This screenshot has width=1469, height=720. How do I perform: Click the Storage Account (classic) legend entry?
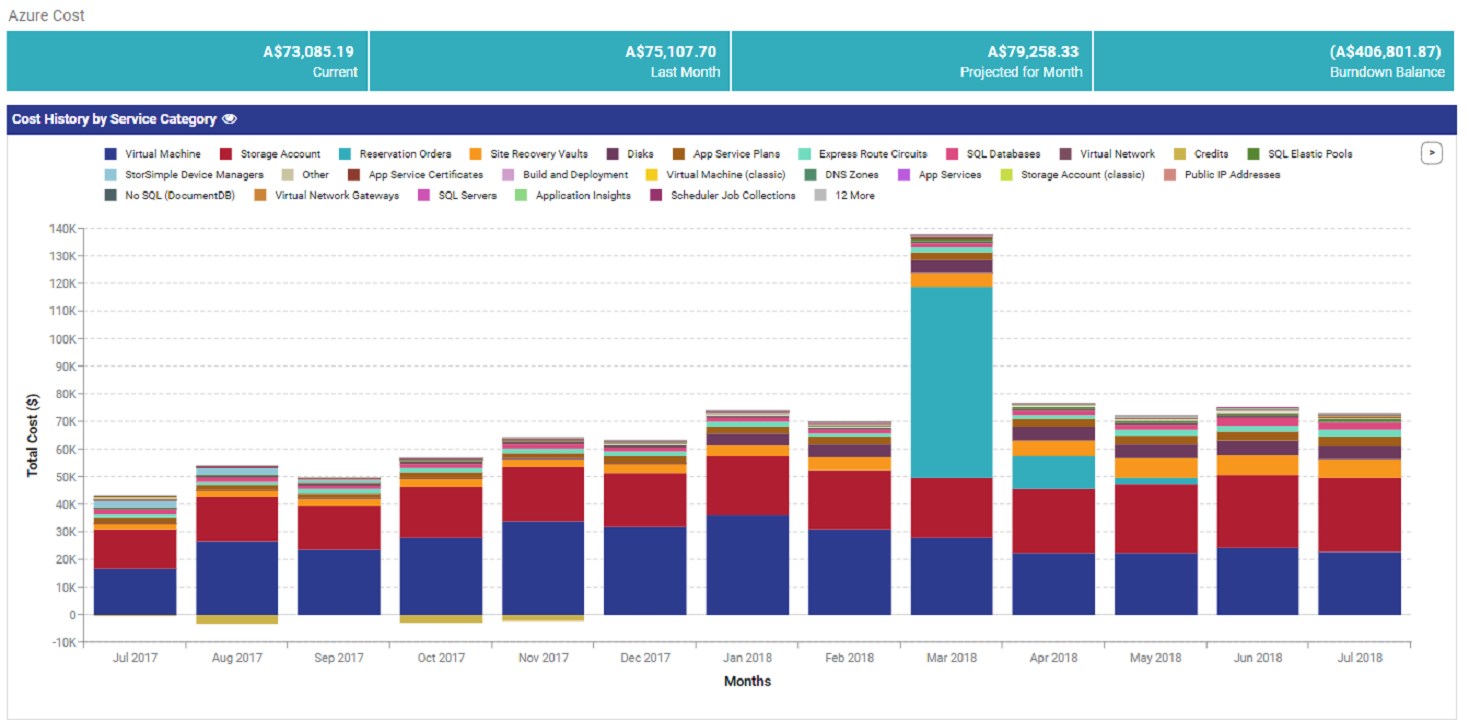(1074, 174)
